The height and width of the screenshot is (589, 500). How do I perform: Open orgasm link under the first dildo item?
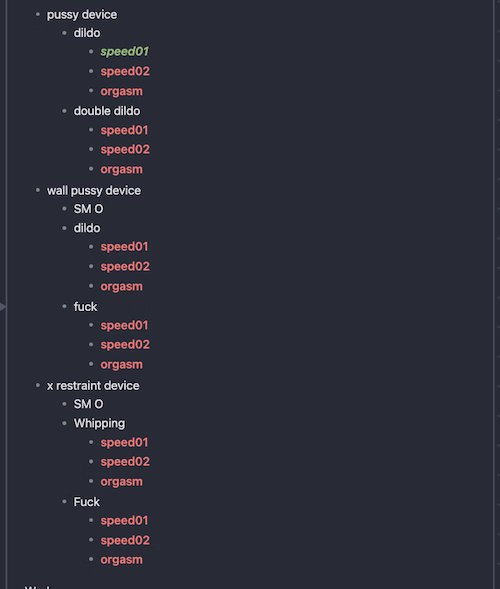coord(121,91)
